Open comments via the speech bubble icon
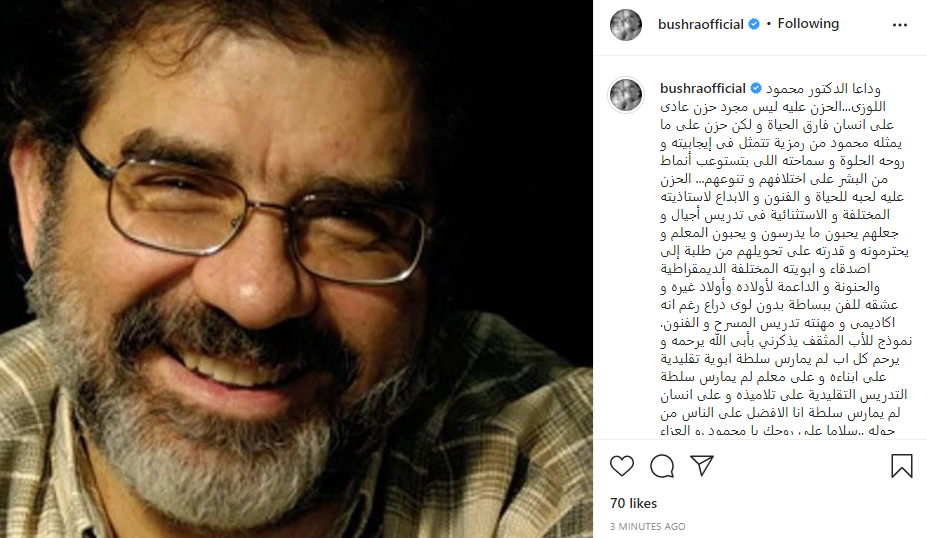Image resolution: width=927 pixels, height=538 pixels. pos(662,466)
